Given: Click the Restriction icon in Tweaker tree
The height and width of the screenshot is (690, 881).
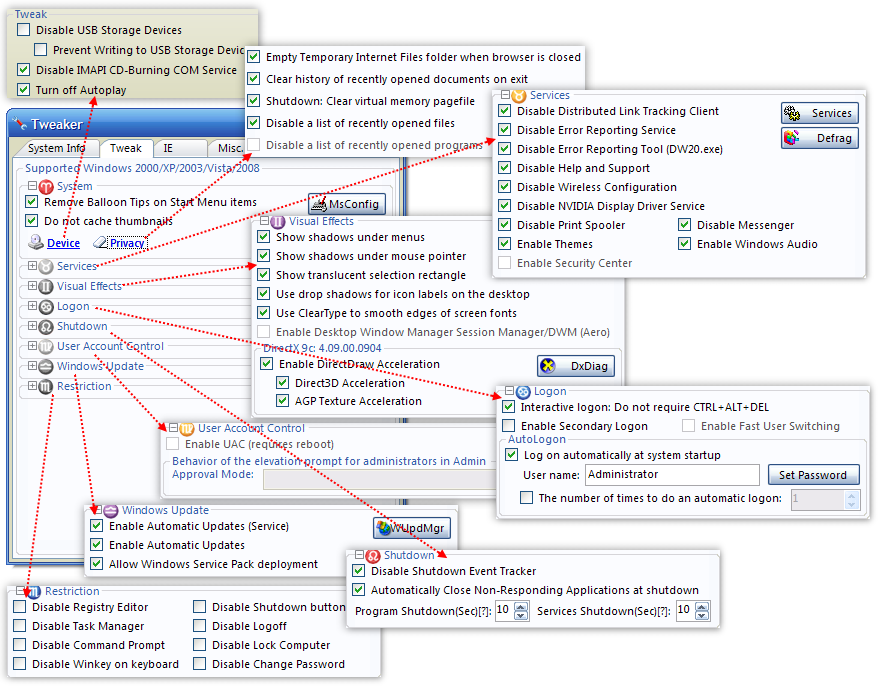Looking at the screenshot, I should (46, 387).
